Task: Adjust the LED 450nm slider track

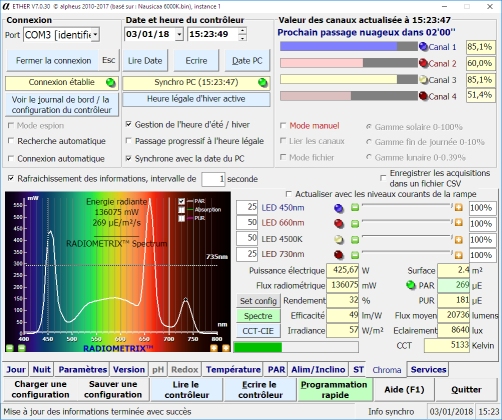Action: tap(407, 206)
